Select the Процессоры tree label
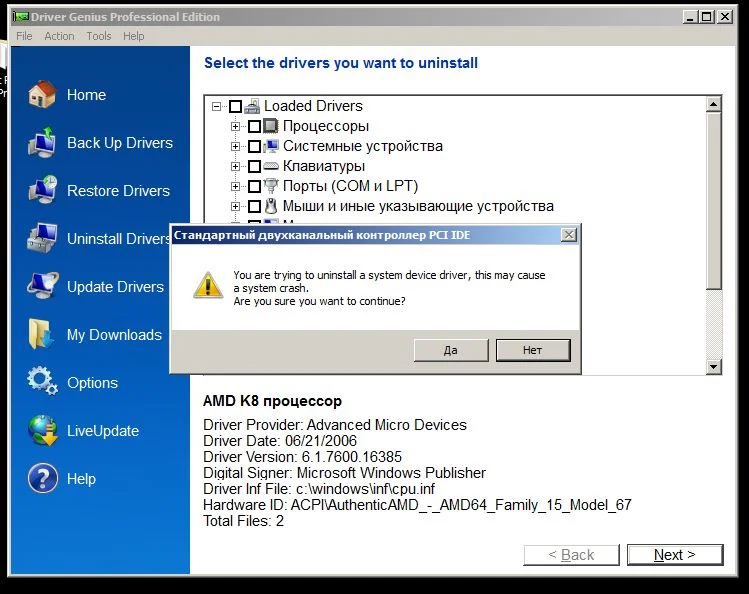 pyautogui.click(x=326, y=126)
